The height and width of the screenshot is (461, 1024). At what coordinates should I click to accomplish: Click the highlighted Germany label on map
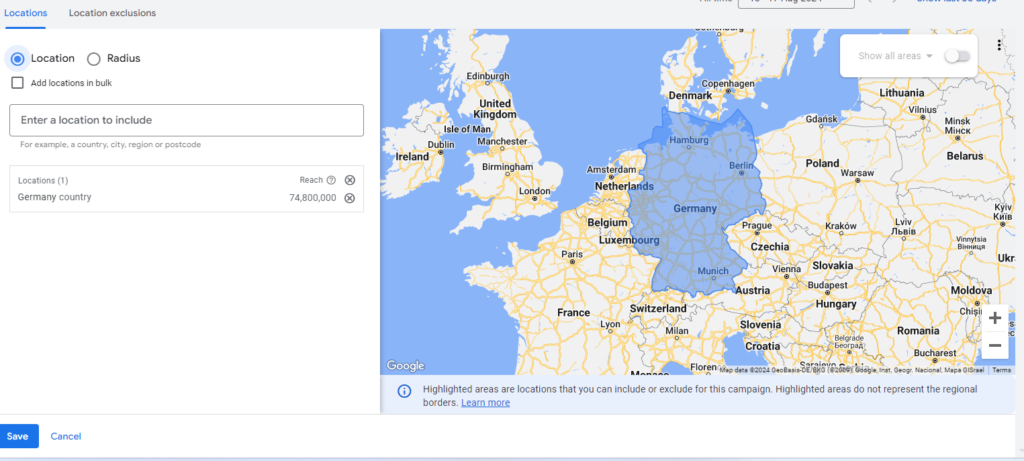[695, 208]
